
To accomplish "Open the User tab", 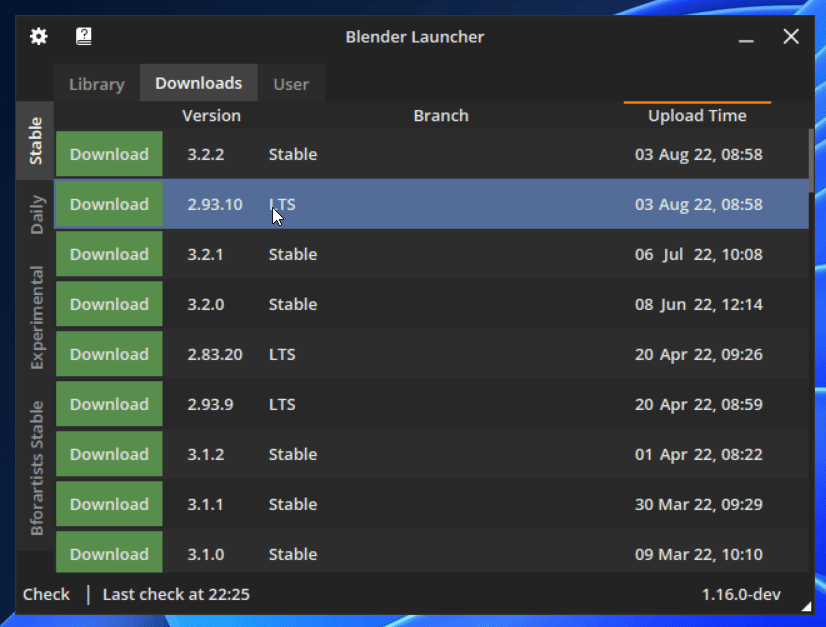I will 291,83.
